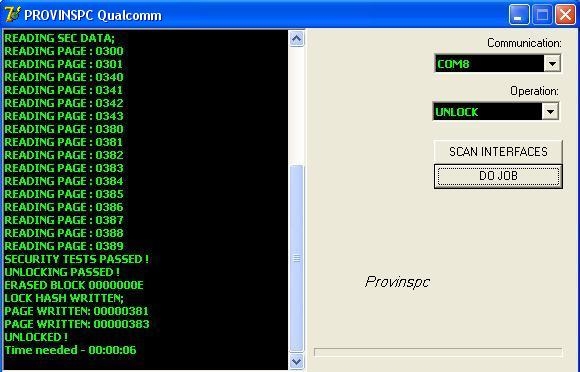Click the 'UNLOCKING PASSED !' line
This screenshot has width=580, height=372.
pyautogui.click(x=62, y=272)
